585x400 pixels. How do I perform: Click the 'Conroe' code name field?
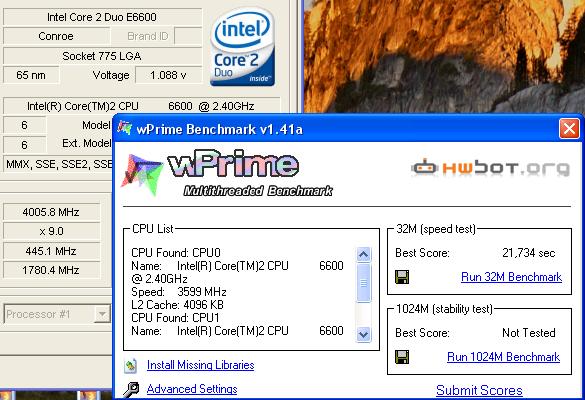tap(56, 36)
